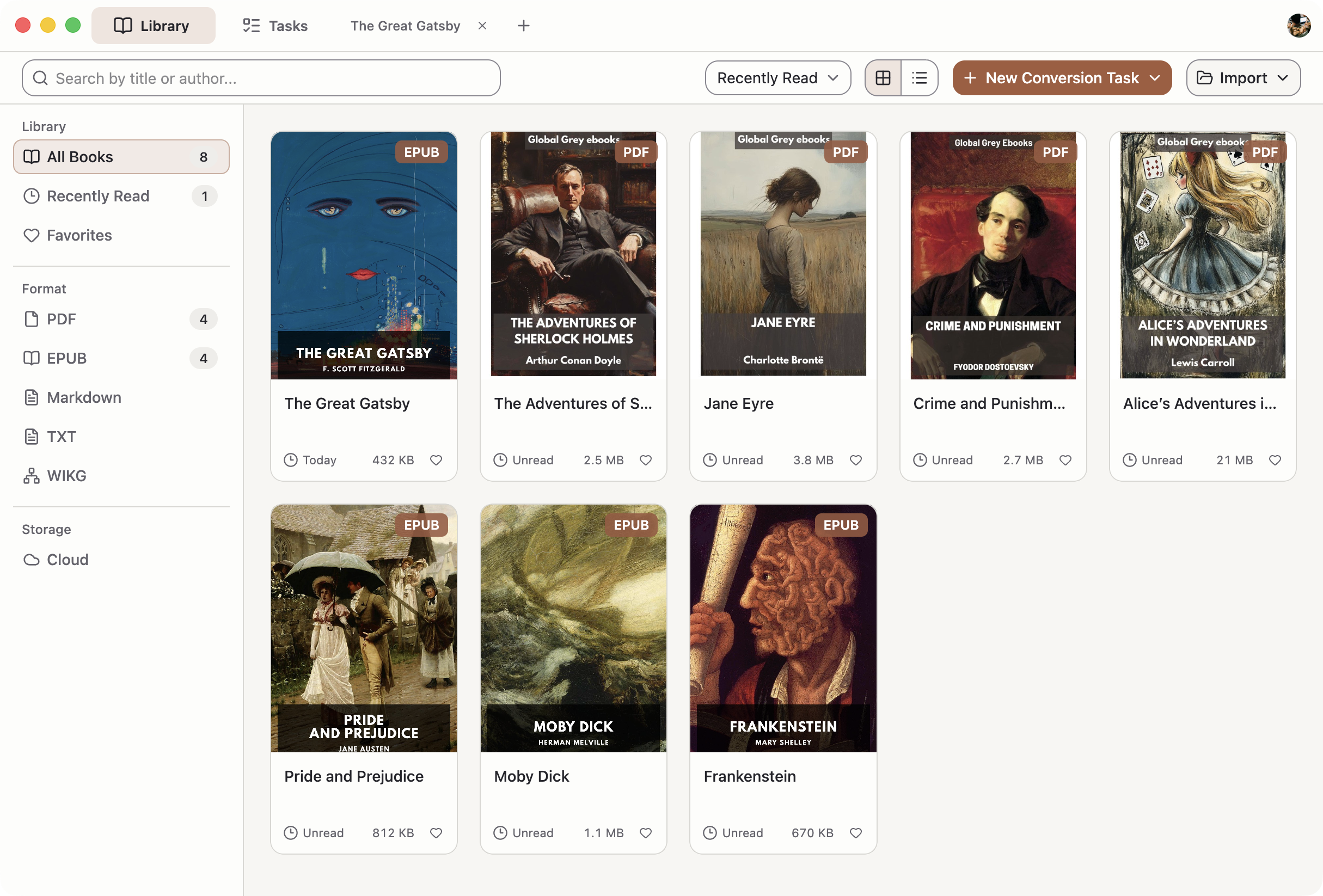Select All Books in sidebar

point(121,157)
